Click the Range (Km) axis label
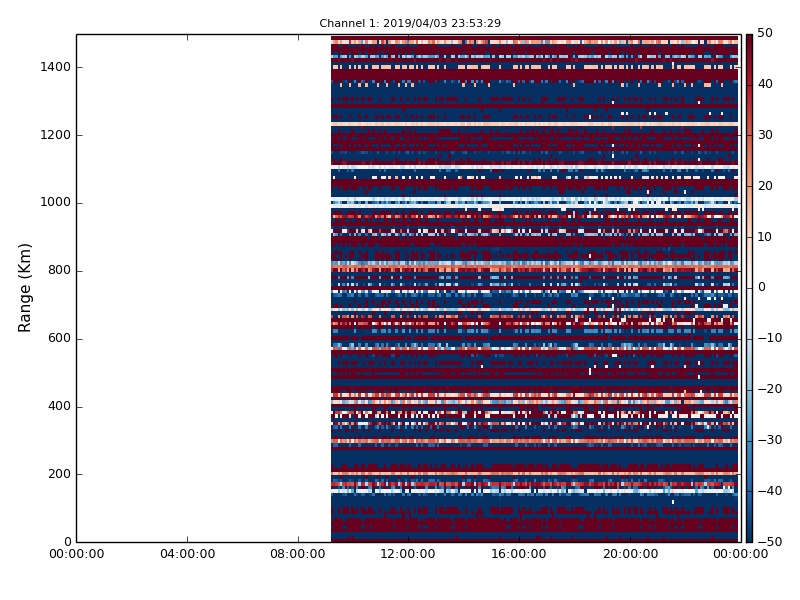This screenshot has height=600, width=800. point(24,288)
